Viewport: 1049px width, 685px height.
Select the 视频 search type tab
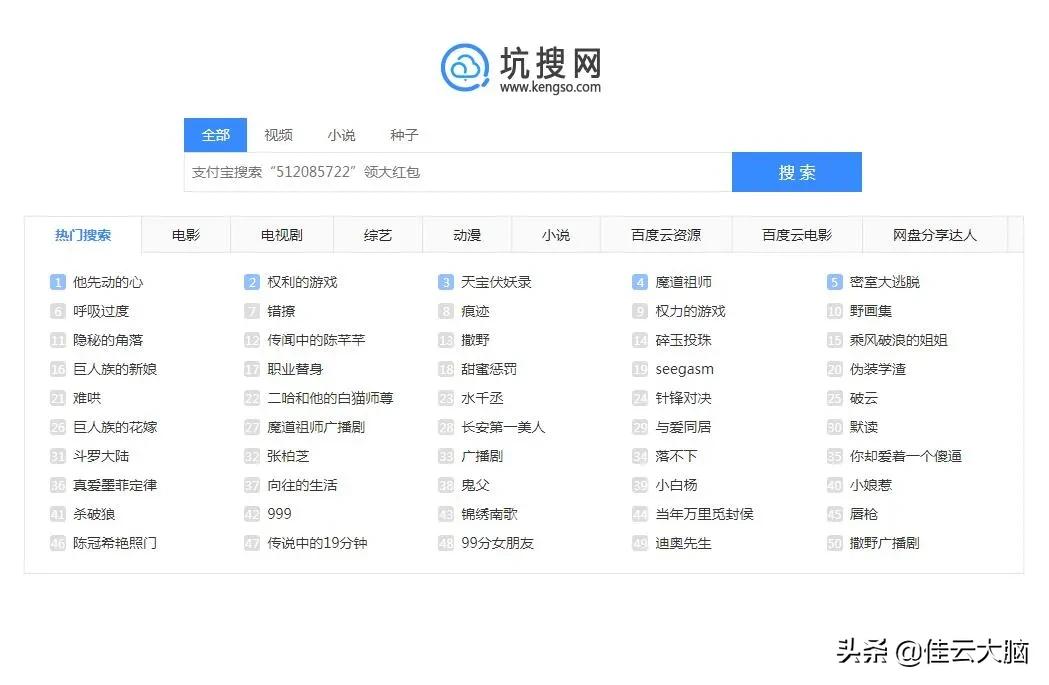point(278,134)
